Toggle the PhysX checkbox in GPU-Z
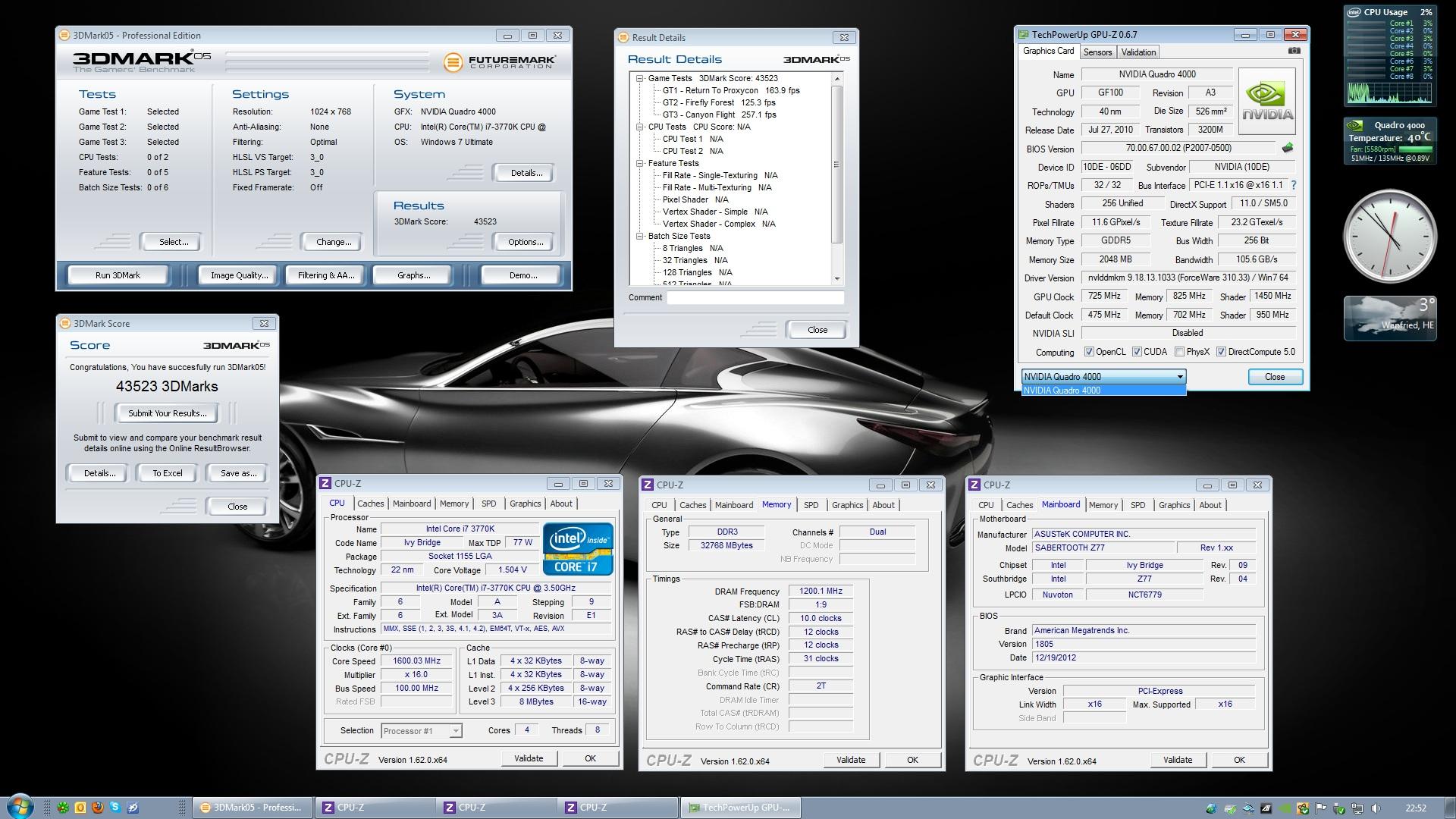 pyautogui.click(x=1179, y=352)
